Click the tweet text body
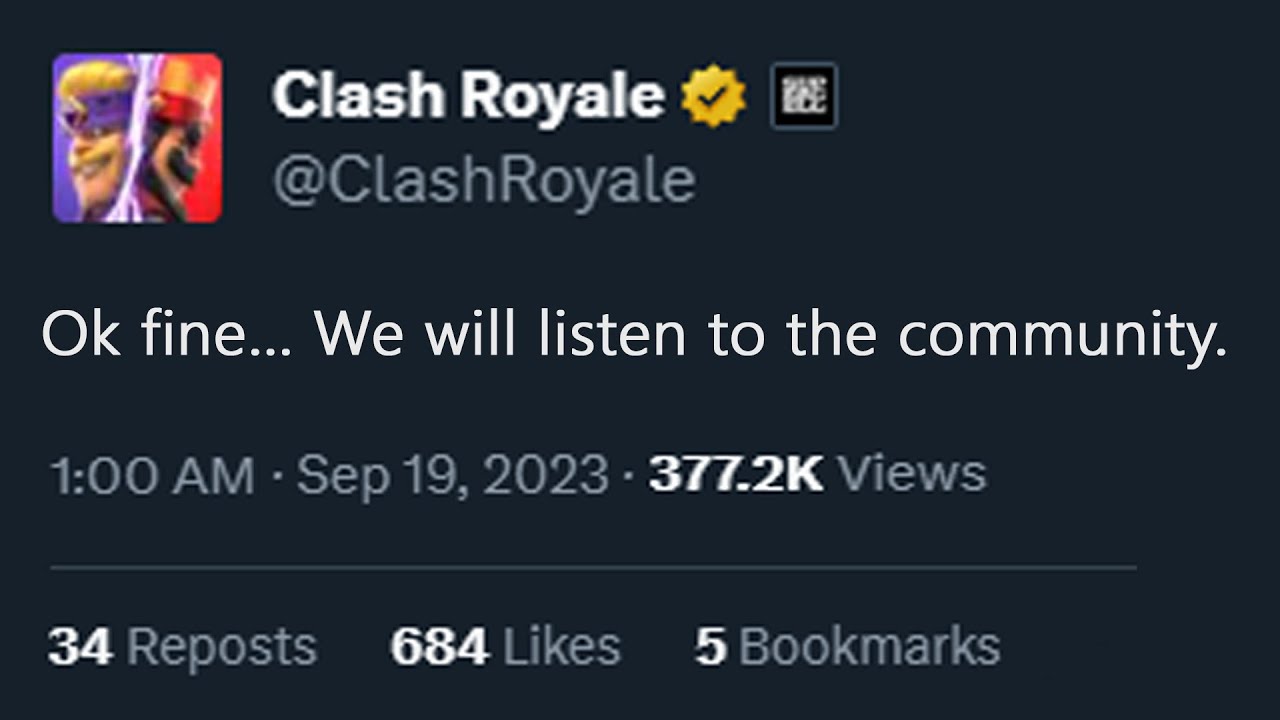The image size is (1280, 720). (x=634, y=335)
